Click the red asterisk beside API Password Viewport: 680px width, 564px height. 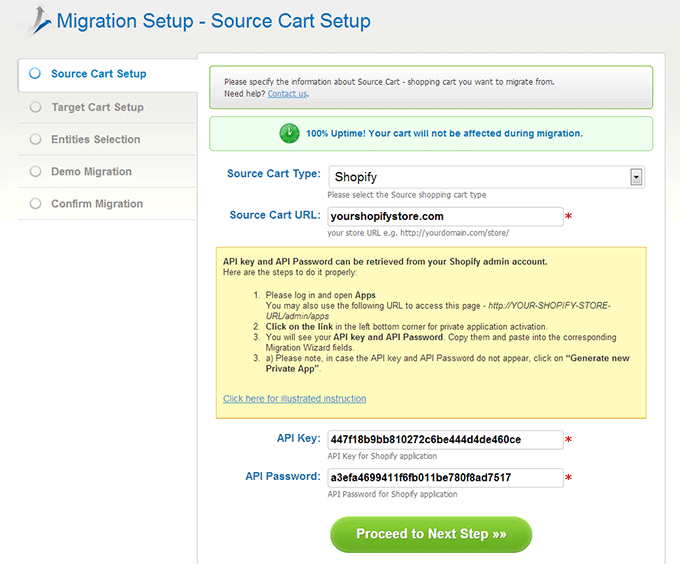569,477
